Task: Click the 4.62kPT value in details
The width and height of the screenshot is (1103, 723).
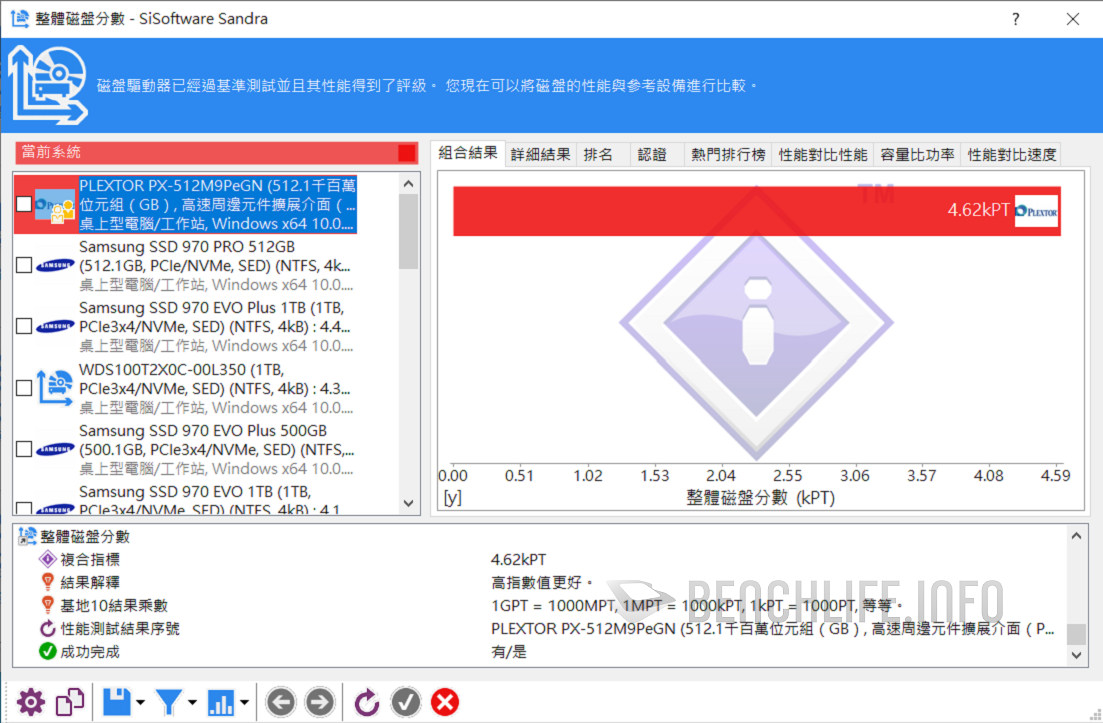Action: pos(518,560)
